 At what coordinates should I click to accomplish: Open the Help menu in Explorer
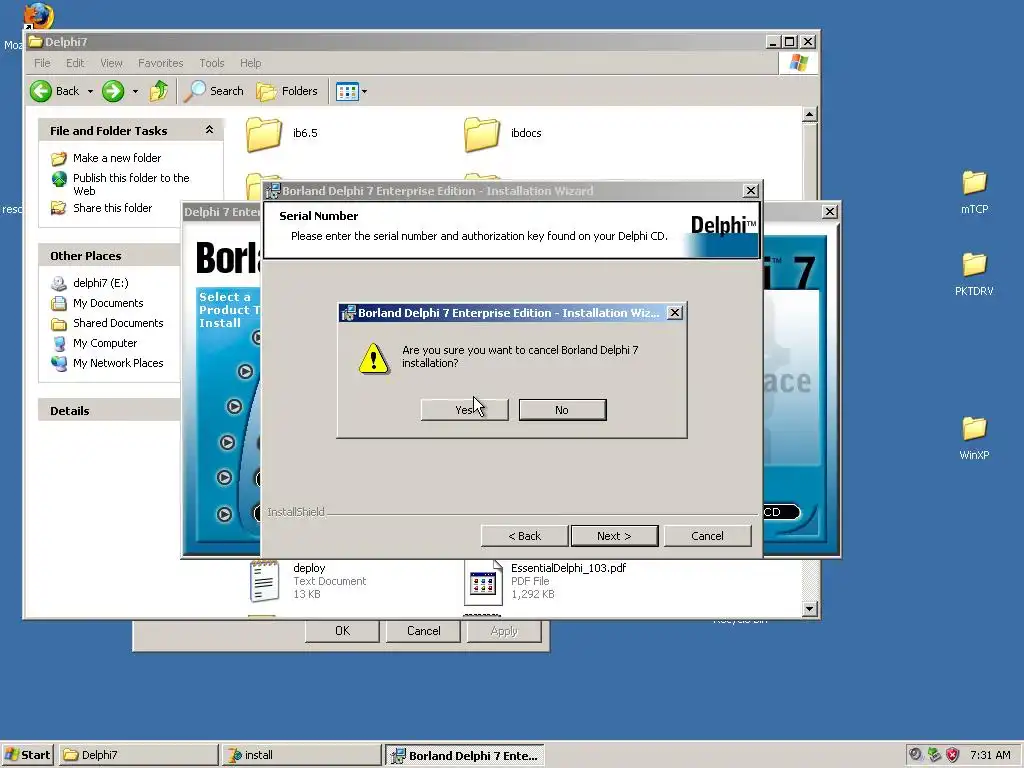pos(250,63)
